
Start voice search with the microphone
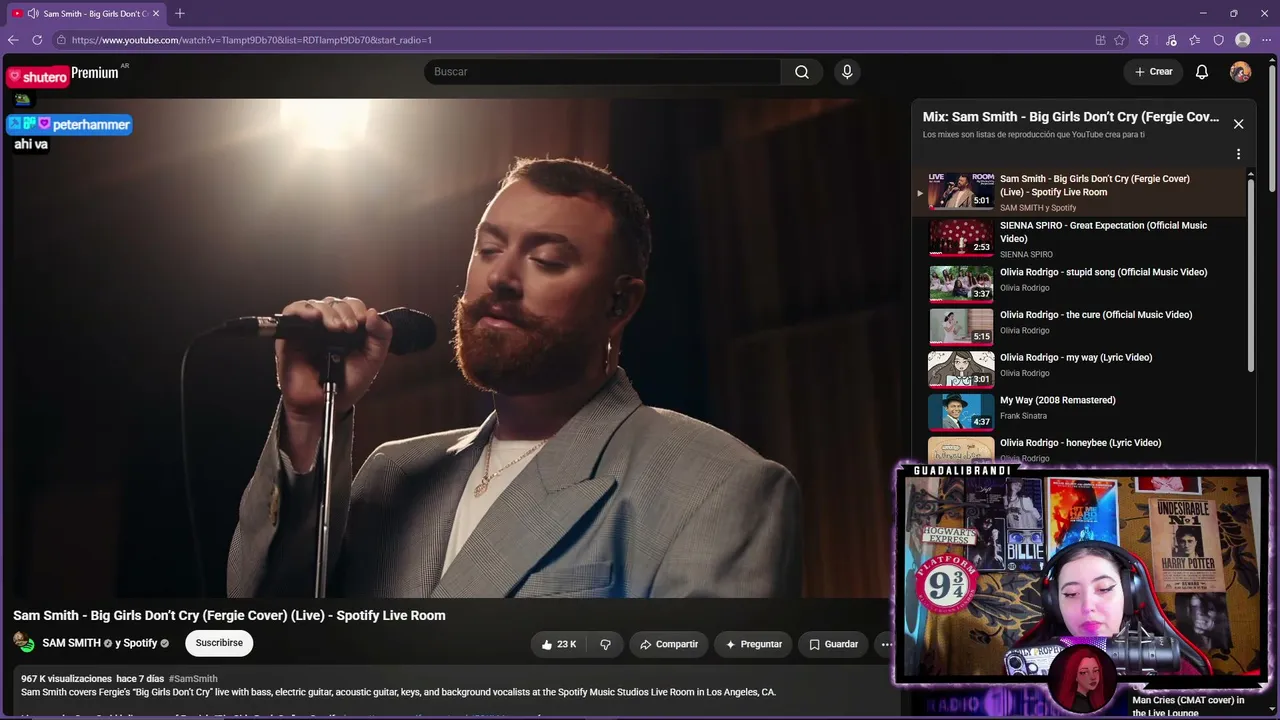click(847, 72)
